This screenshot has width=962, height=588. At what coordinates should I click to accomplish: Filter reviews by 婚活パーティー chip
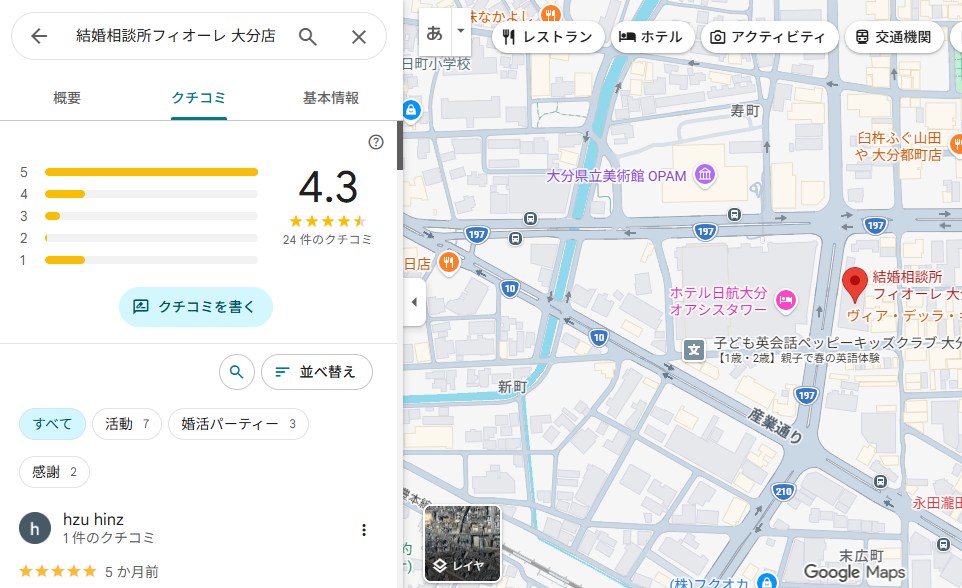pyautogui.click(x=238, y=424)
